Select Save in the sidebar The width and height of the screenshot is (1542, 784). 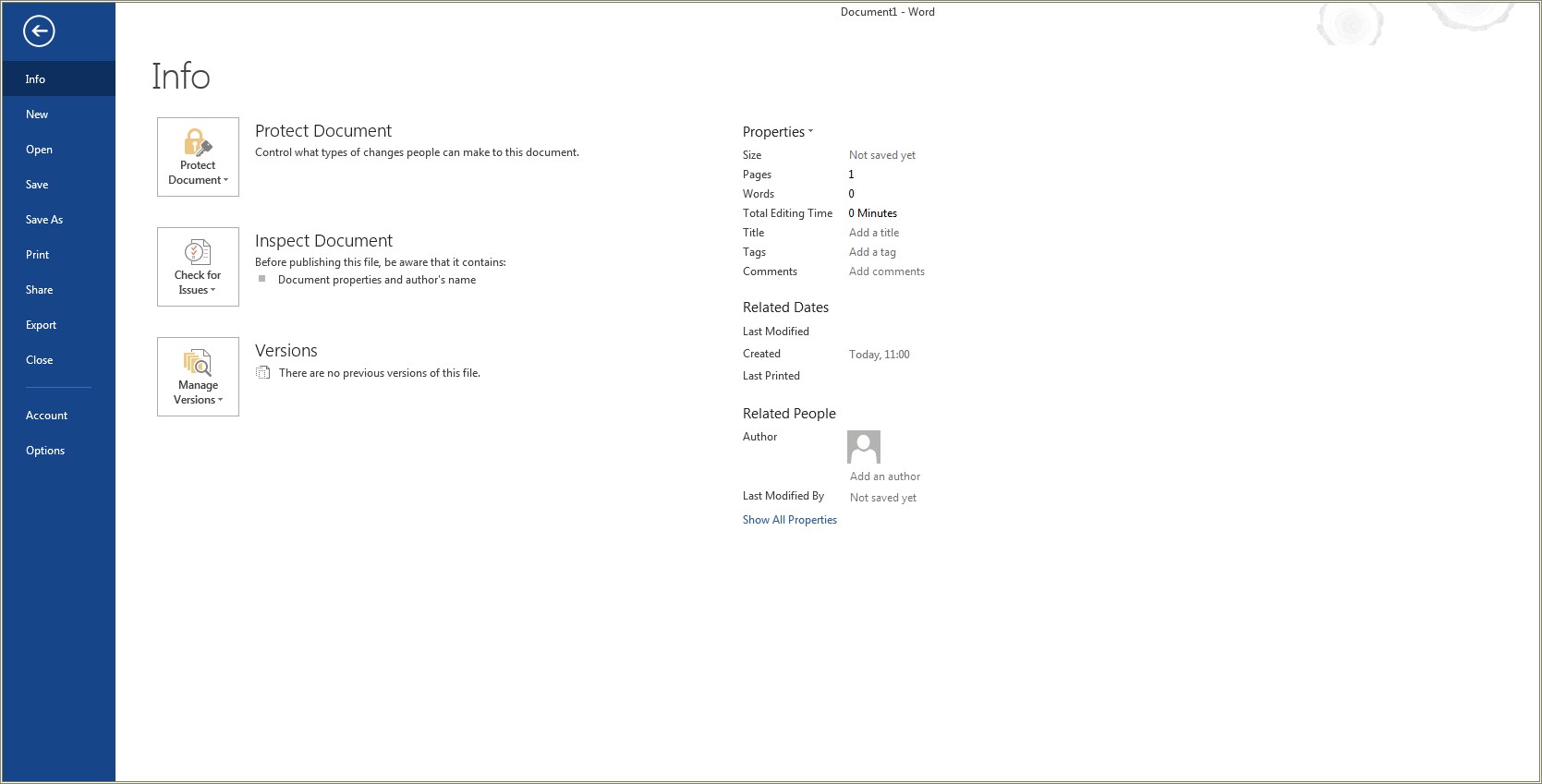[x=58, y=185]
